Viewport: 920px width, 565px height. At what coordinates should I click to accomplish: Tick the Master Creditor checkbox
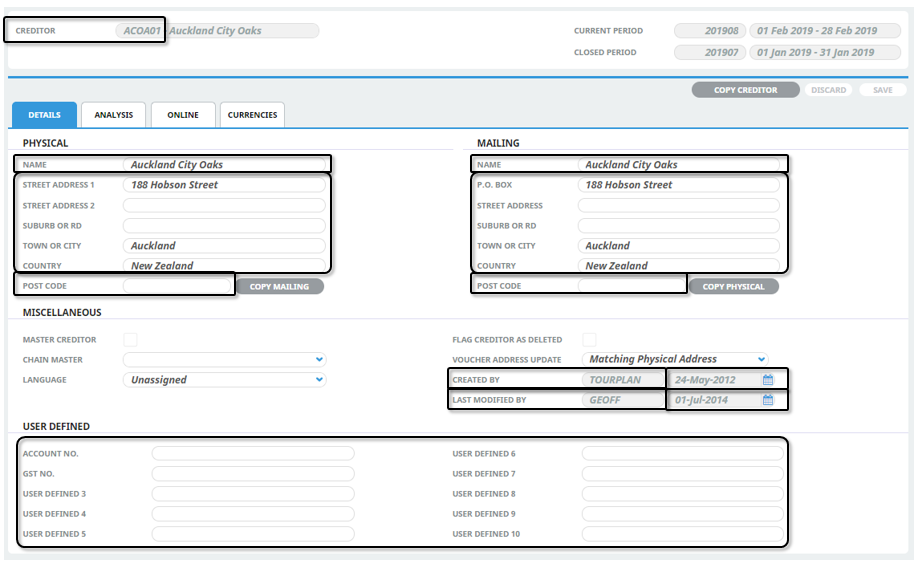[x=130, y=340]
